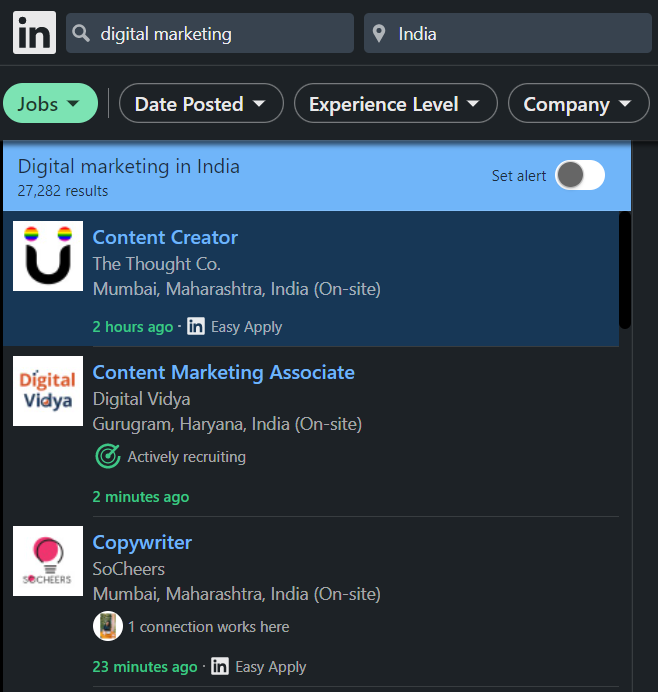The width and height of the screenshot is (658, 692).
Task: Click the LinkedIn Easy Apply icon for Content Creator
Action: click(196, 327)
